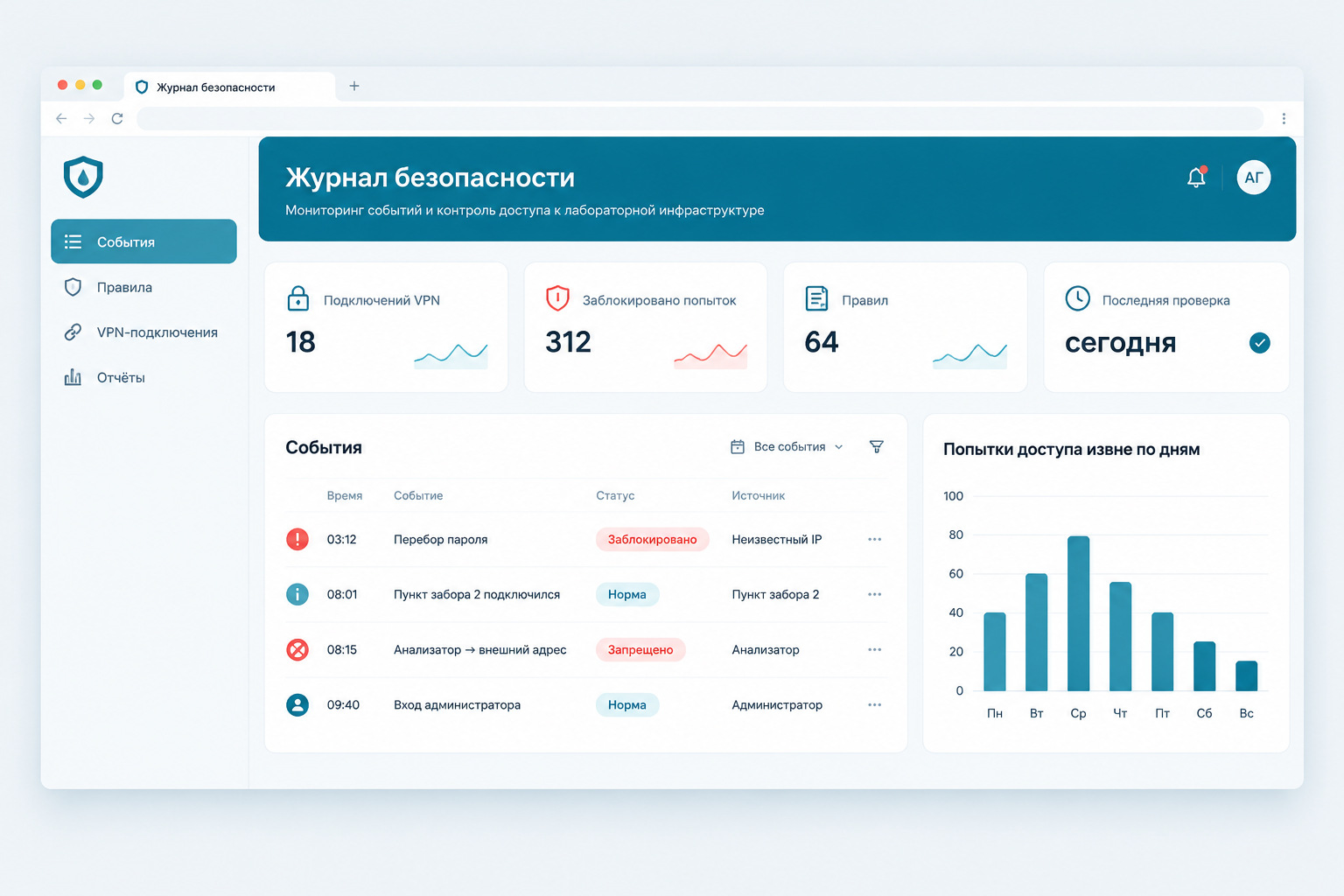The width and height of the screenshot is (1344, 896).
Task: Click the Ср bar in the chart
Action: 1079,613
